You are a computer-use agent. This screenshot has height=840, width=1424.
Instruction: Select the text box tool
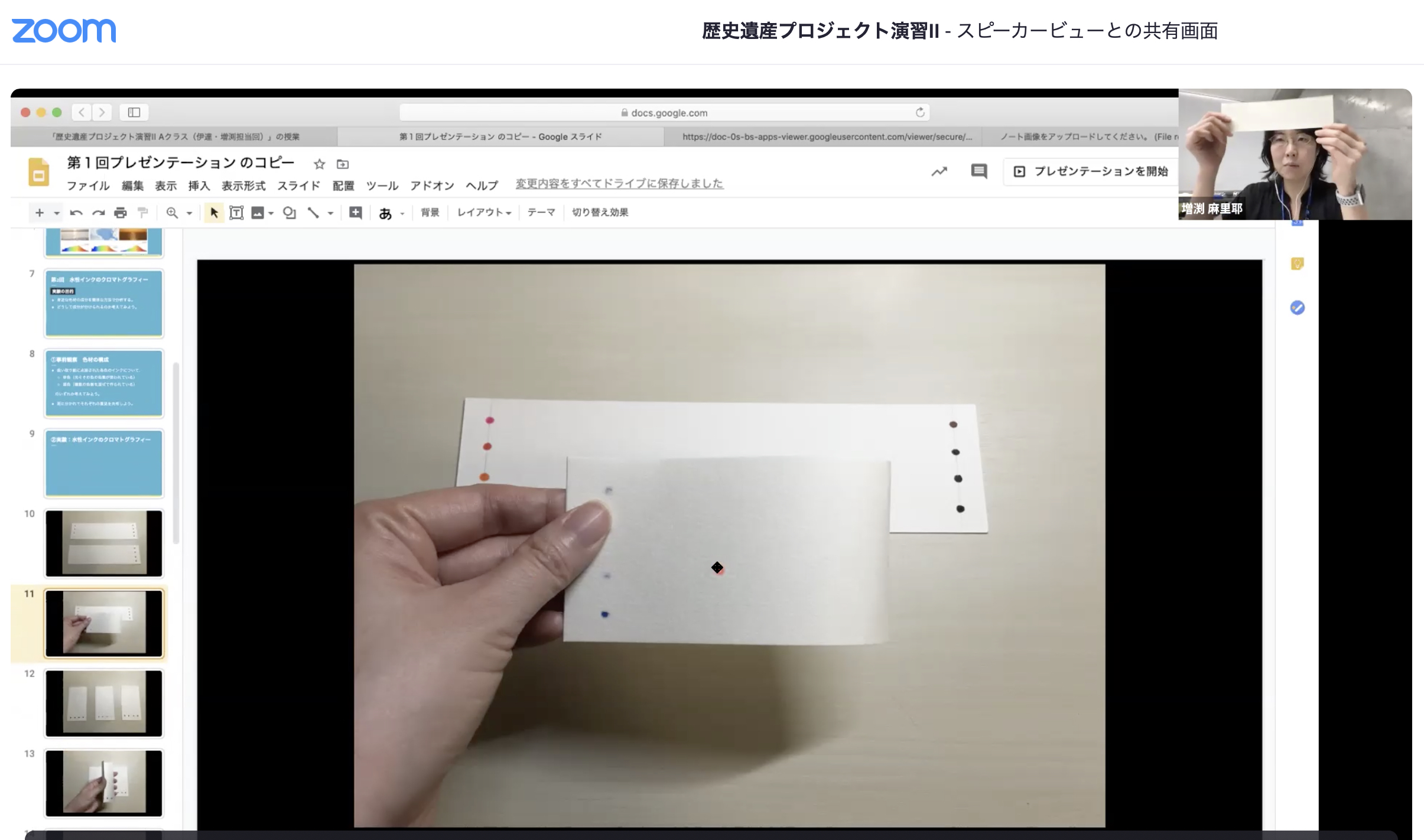pyautogui.click(x=236, y=213)
